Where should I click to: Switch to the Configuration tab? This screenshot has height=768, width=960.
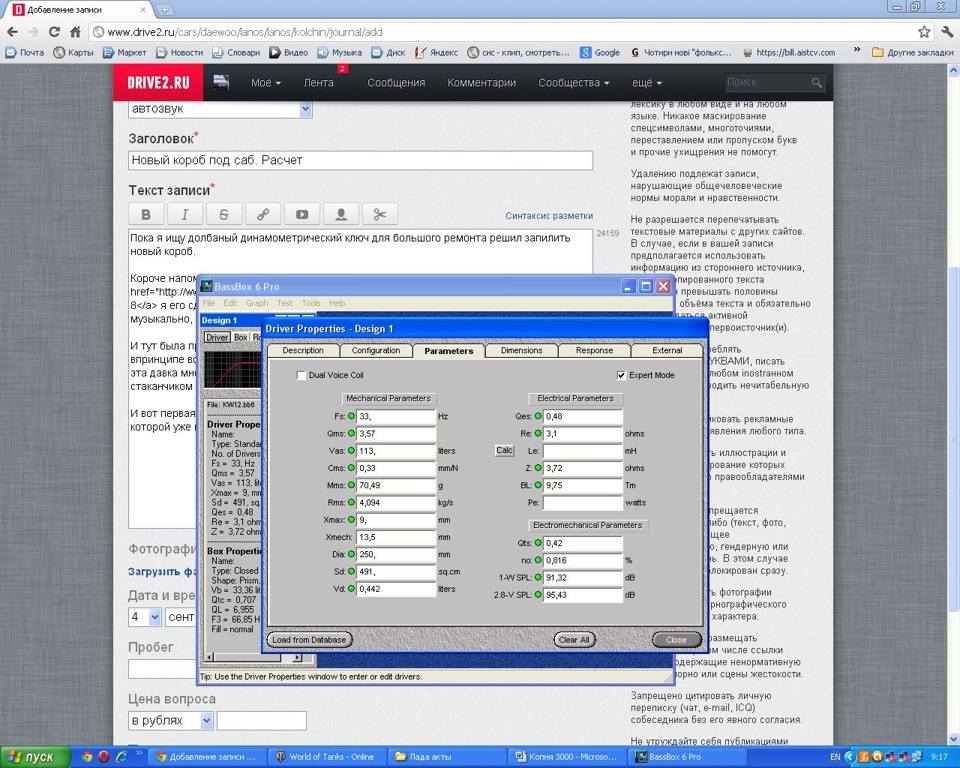tap(376, 350)
